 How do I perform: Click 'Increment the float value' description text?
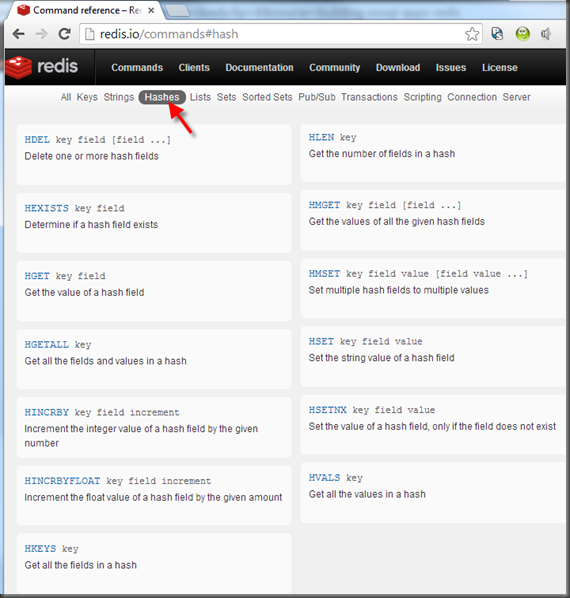pyautogui.click(x=153, y=498)
